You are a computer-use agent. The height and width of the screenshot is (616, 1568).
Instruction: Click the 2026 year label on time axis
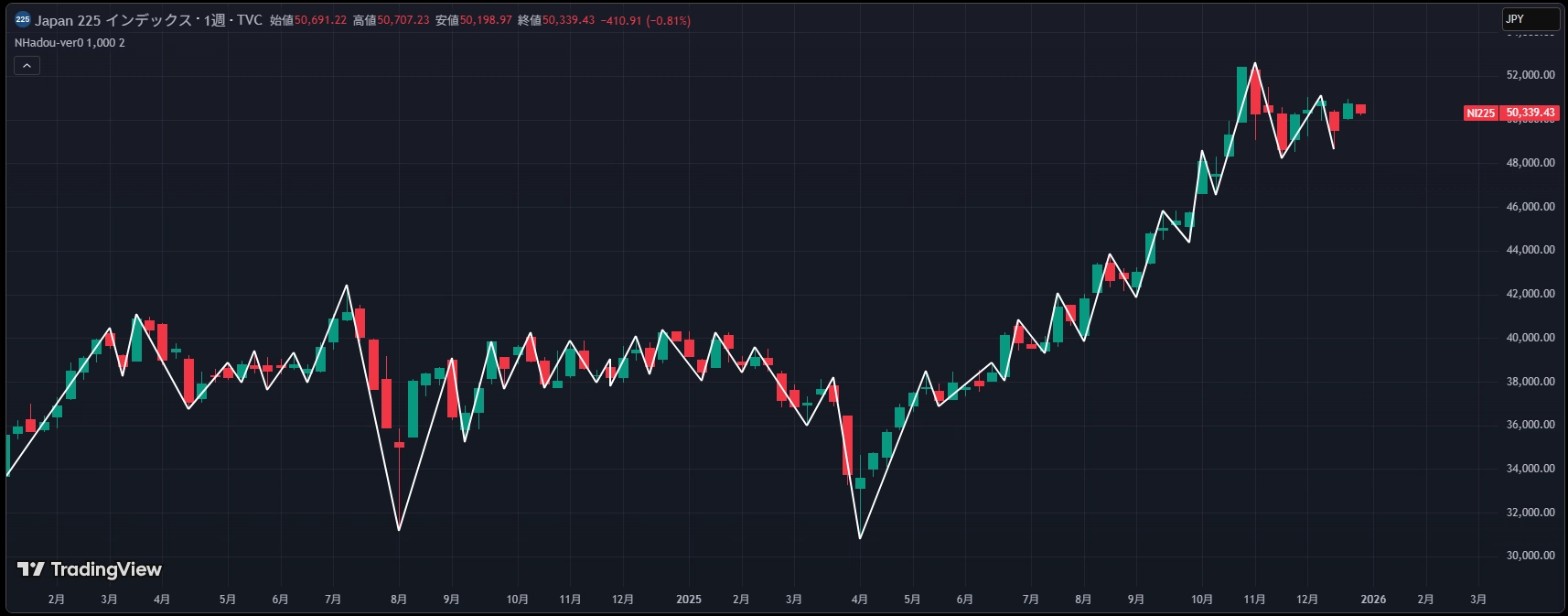coord(1373,600)
